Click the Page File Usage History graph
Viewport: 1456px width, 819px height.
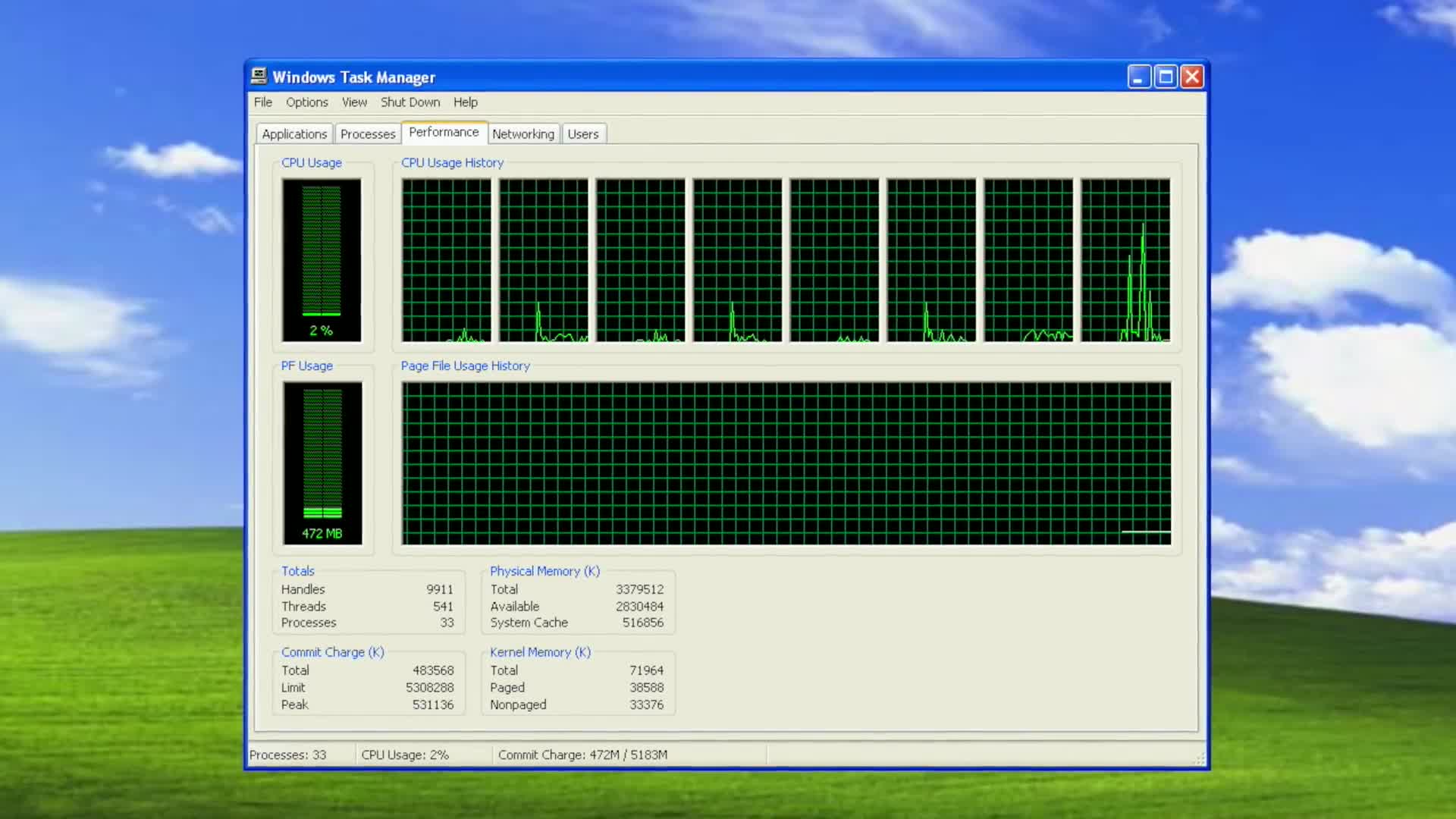pos(786,463)
